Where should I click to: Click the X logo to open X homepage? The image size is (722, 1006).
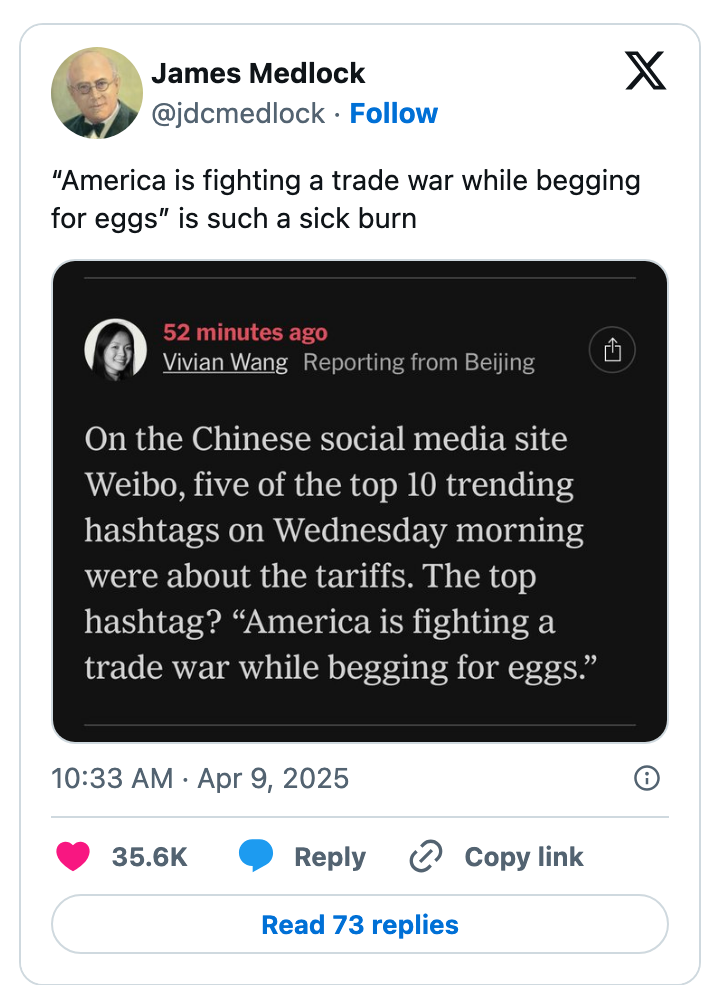click(x=646, y=71)
